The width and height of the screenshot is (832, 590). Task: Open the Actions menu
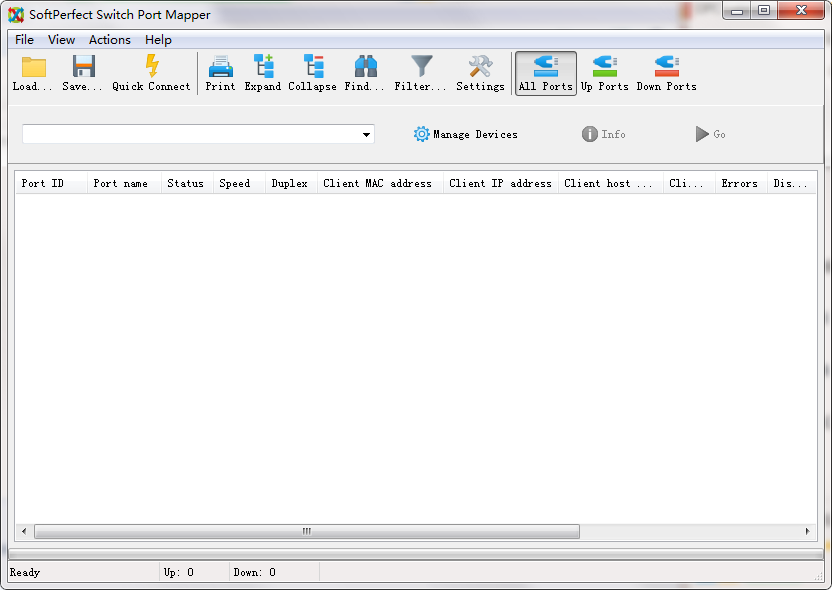coord(110,40)
